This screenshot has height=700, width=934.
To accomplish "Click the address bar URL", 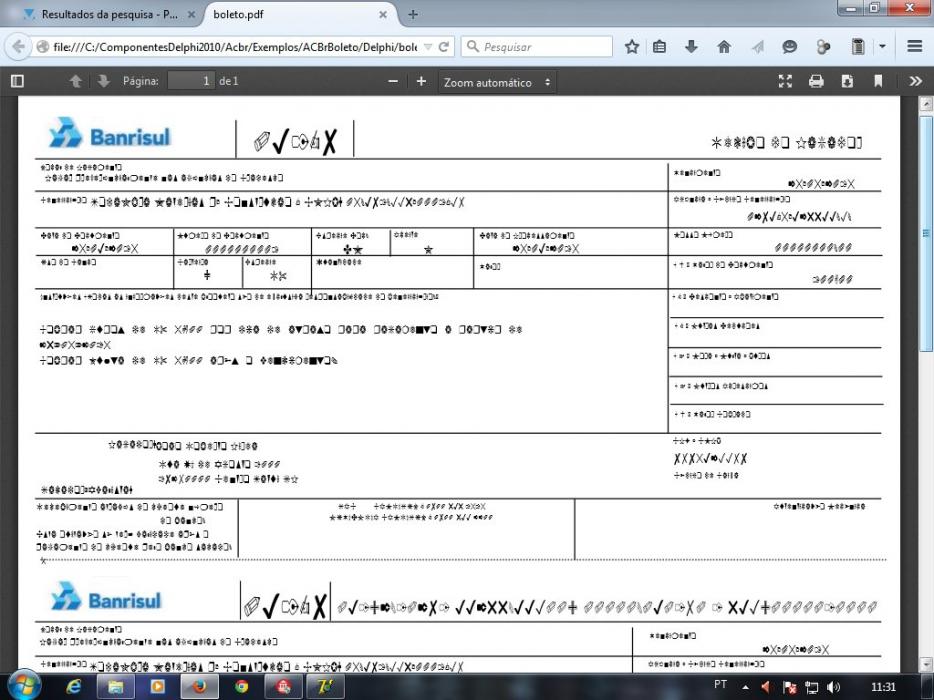I will click(235, 46).
